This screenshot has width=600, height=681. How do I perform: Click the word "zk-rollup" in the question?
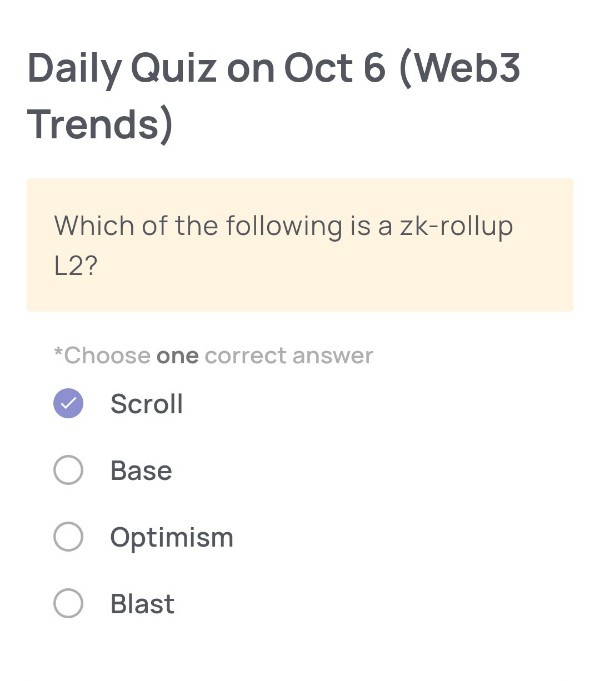click(456, 226)
